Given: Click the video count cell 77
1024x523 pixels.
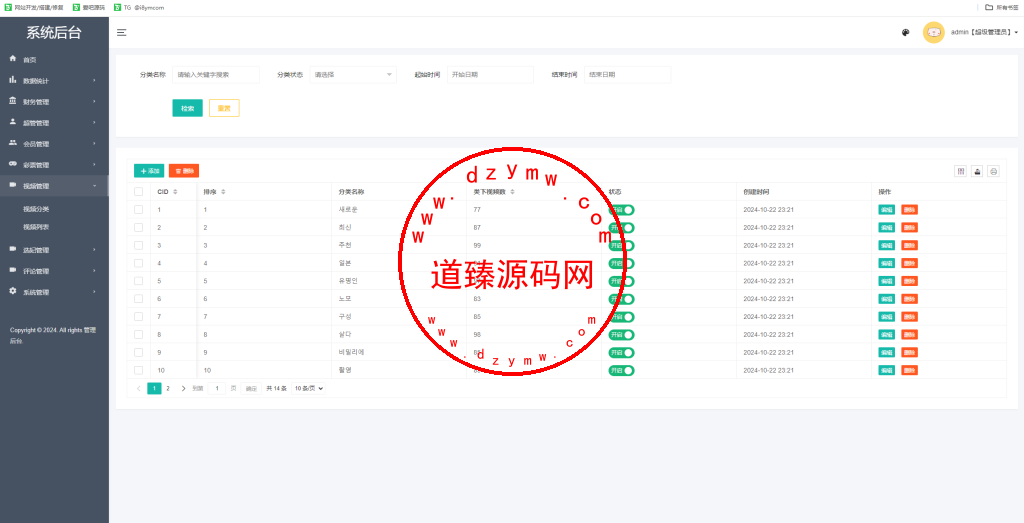Looking at the screenshot, I should 477,210.
